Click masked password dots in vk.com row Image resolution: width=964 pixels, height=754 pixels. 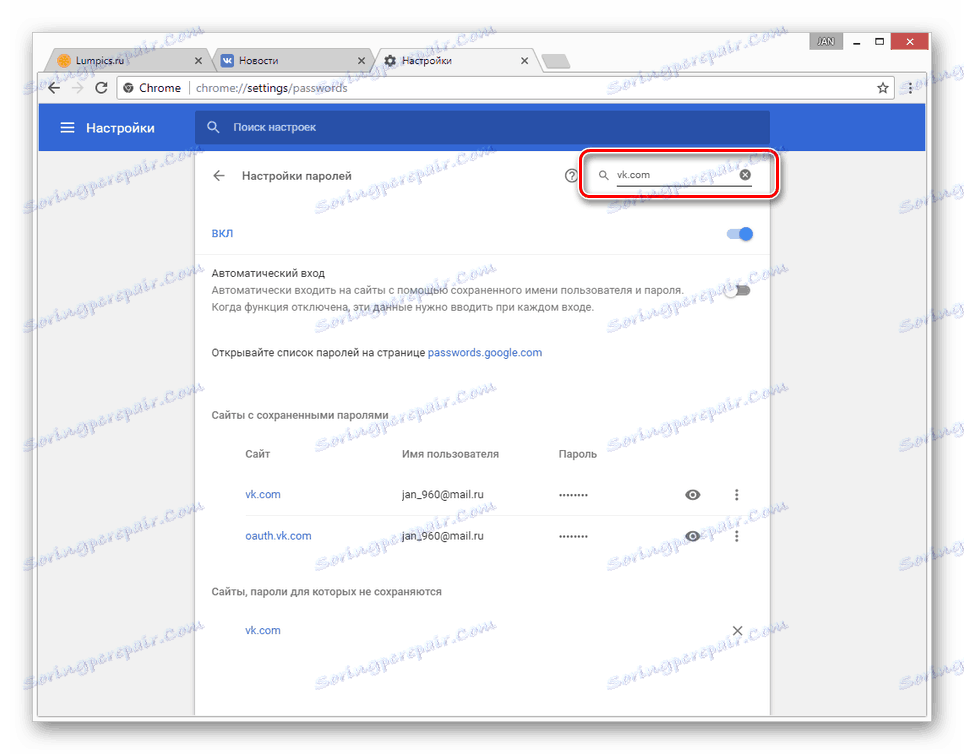click(573, 494)
